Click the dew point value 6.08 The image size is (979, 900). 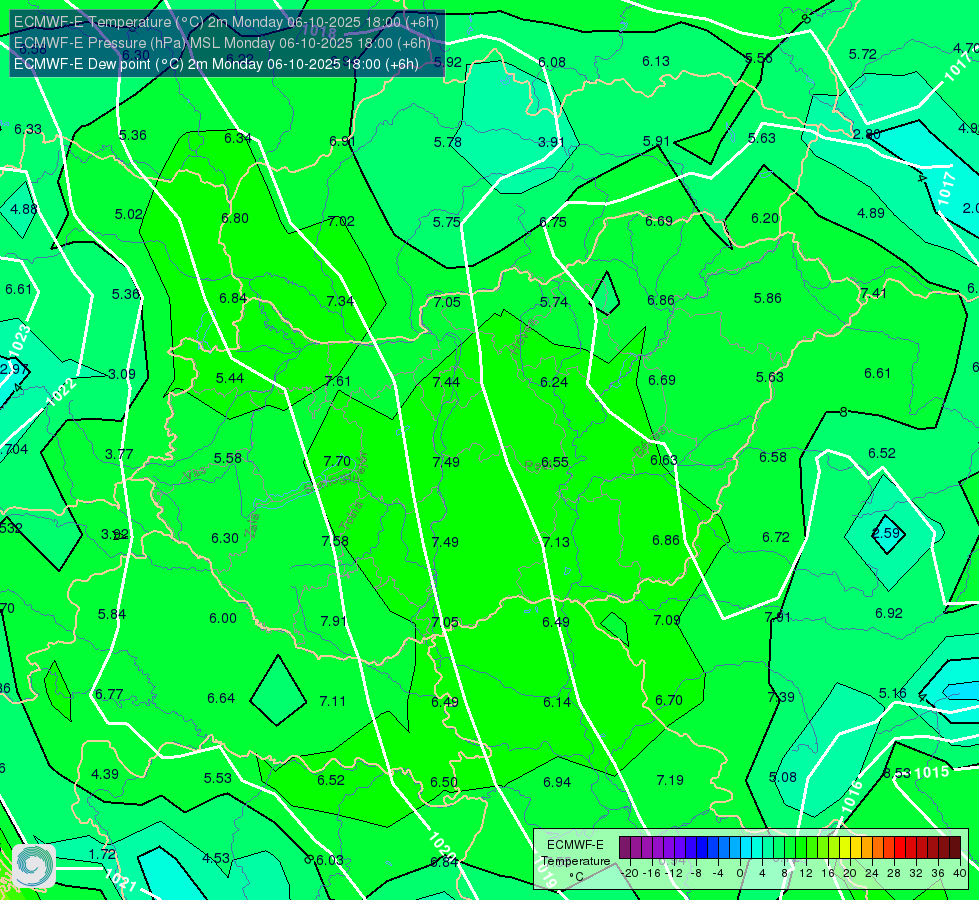coord(552,62)
